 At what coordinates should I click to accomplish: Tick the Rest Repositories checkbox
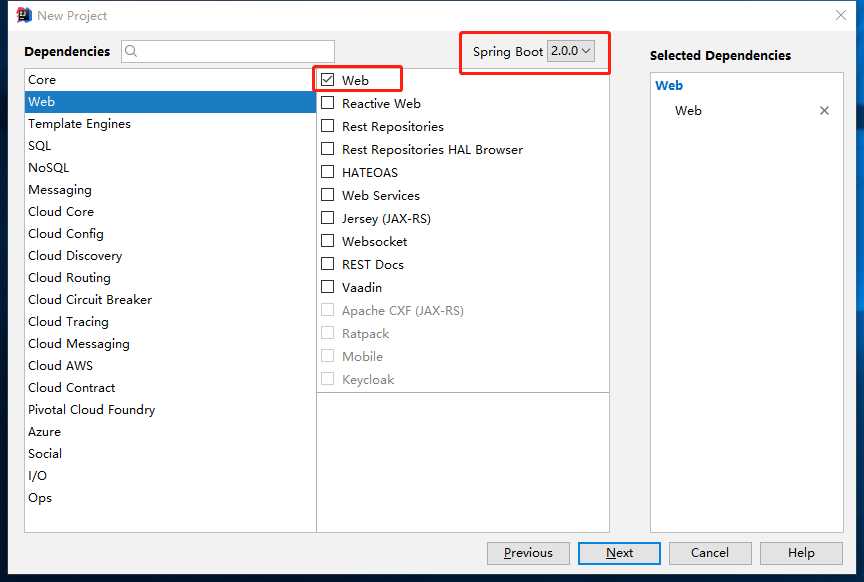(x=327, y=126)
